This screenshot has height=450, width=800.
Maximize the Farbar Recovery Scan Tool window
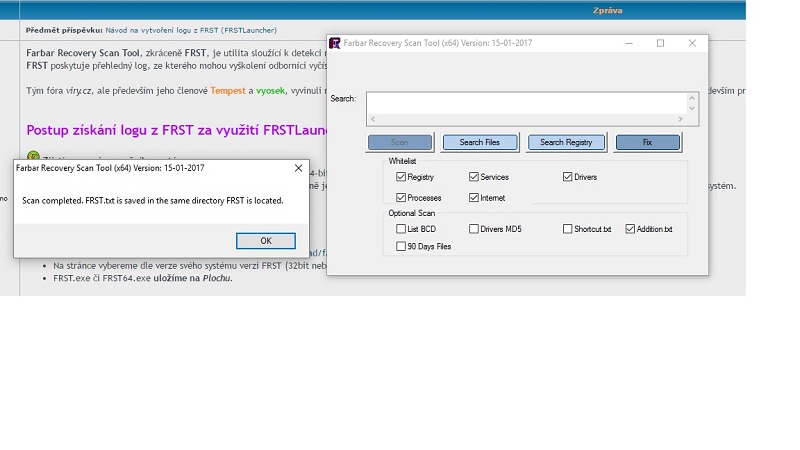point(660,43)
